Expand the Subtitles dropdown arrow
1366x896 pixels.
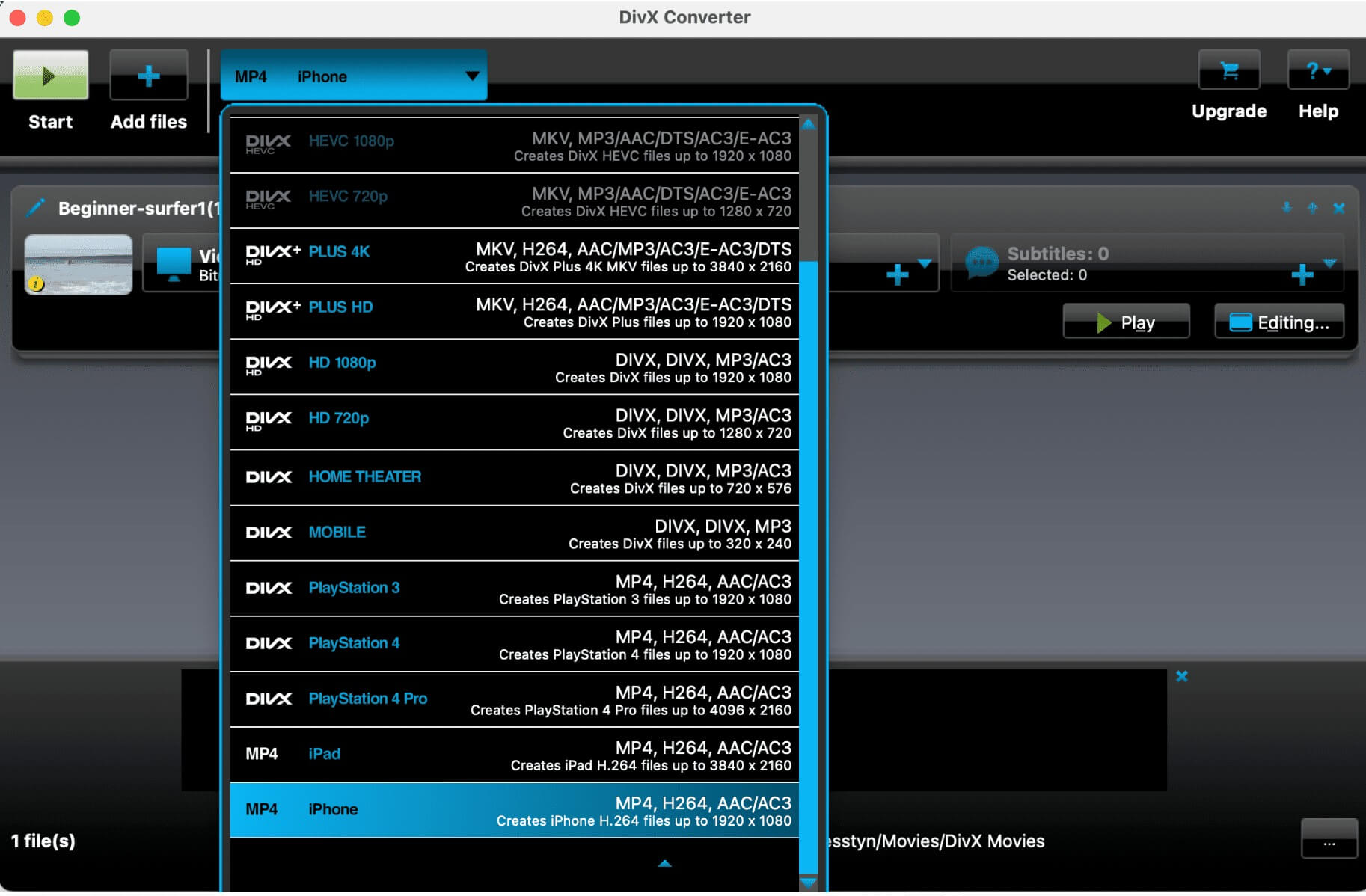pyautogui.click(x=1329, y=263)
